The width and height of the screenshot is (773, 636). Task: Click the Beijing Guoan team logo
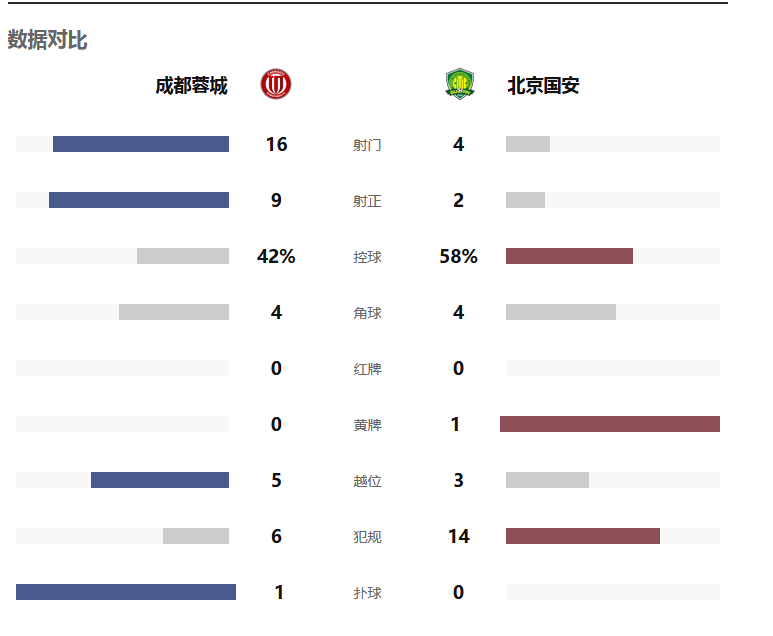(x=459, y=84)
